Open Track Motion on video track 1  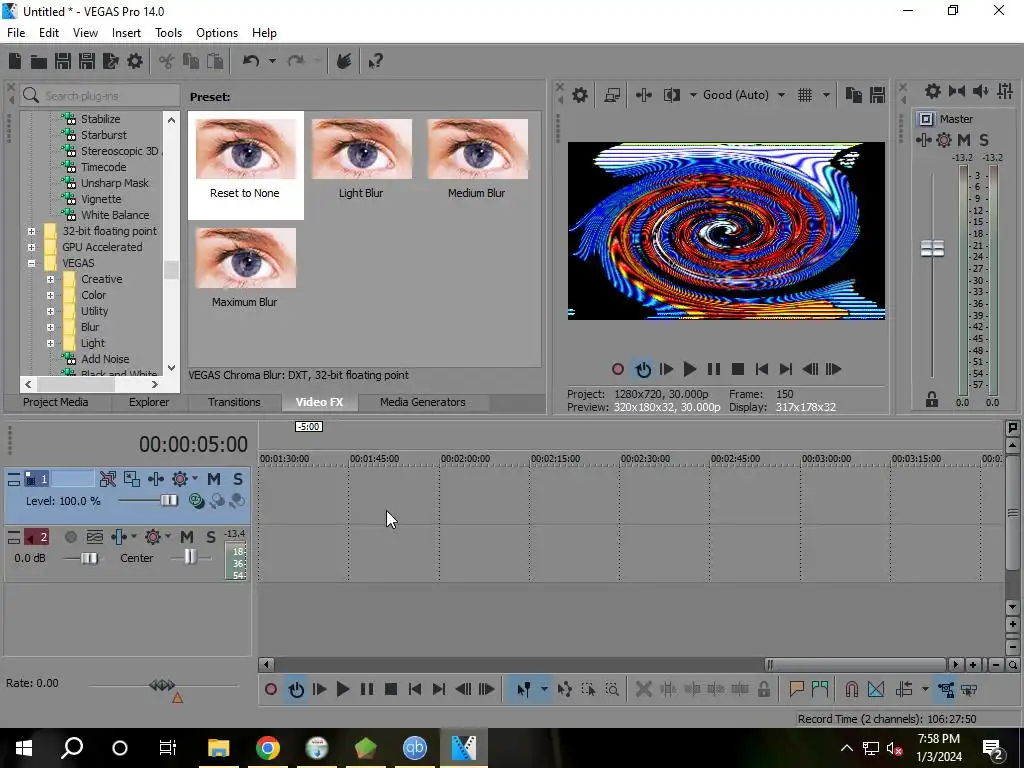(131, 479)
